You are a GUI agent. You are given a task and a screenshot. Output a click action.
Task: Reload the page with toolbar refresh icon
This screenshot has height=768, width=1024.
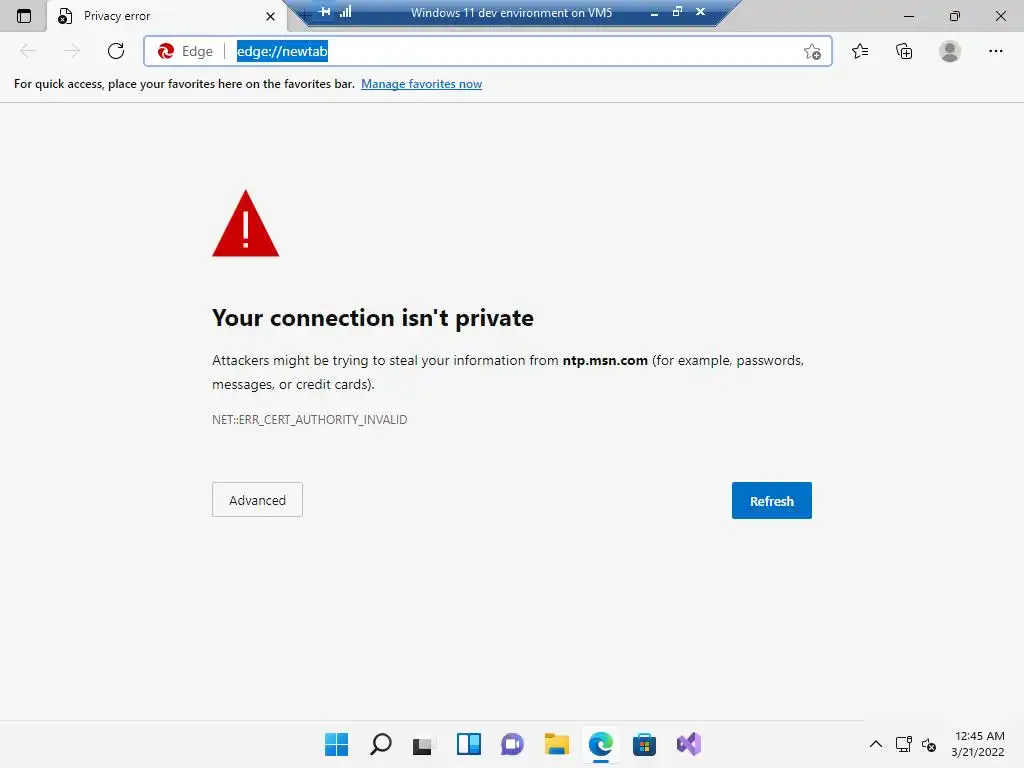pos(116,51)
